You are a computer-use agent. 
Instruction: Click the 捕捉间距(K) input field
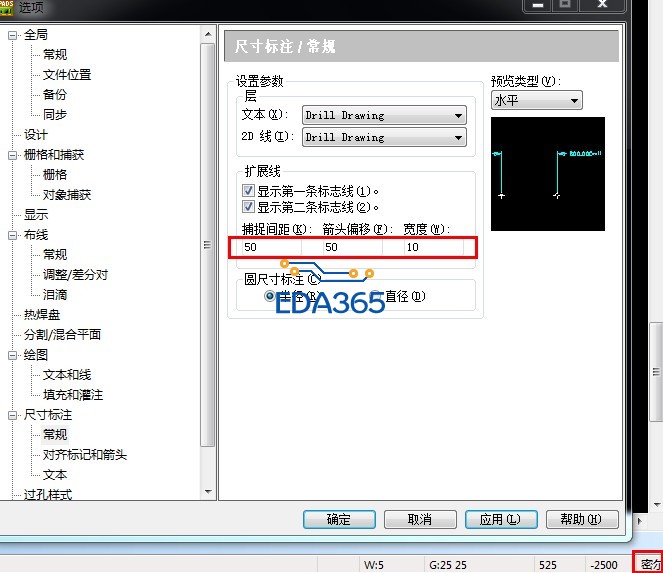[271, 247]
